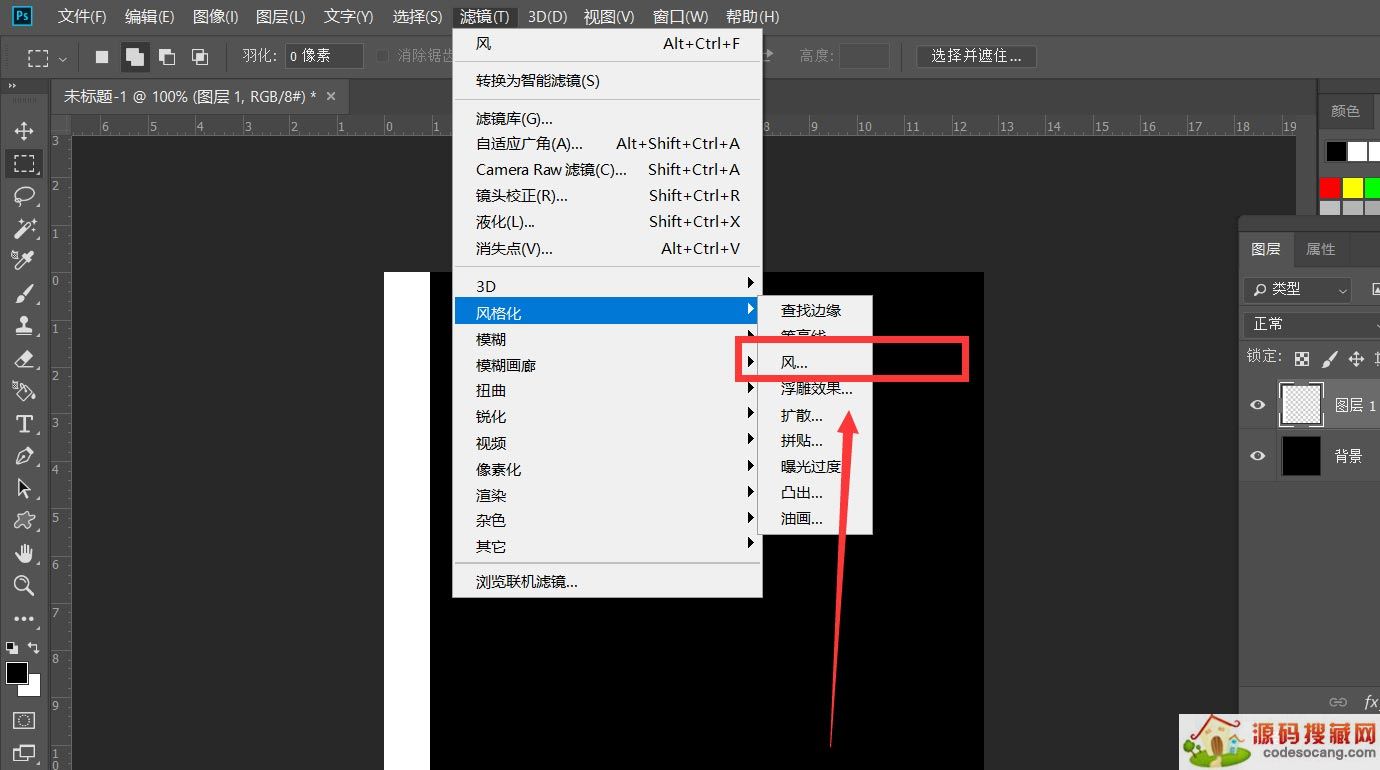Select the Zoom tool

pyautogui.click(x=24, y=586)
